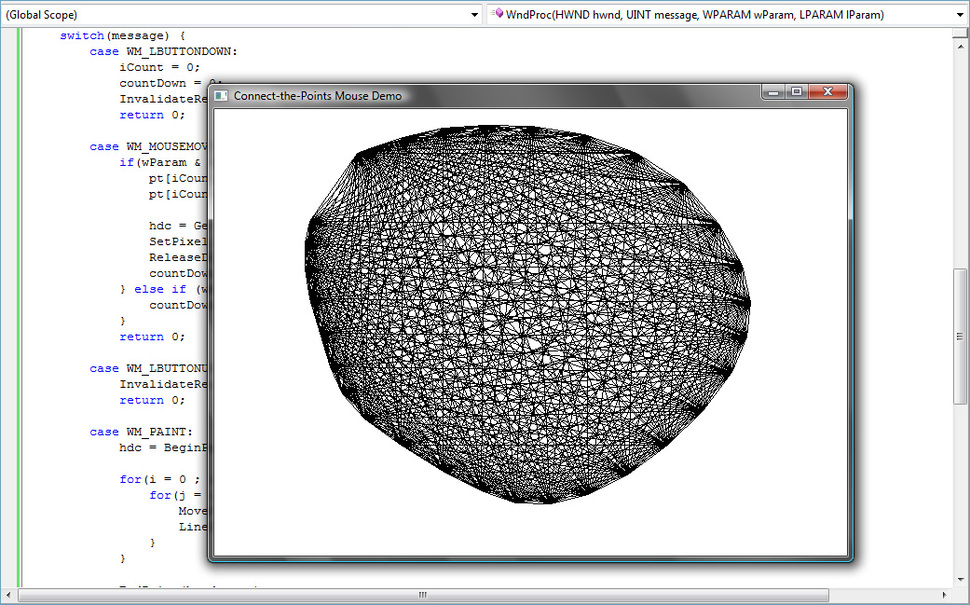Image resolution: width=970 pixels, height=605 pixels.
Task: Click the 'case WM_LBUTTONDOWN:' code line
Action: 163,51
